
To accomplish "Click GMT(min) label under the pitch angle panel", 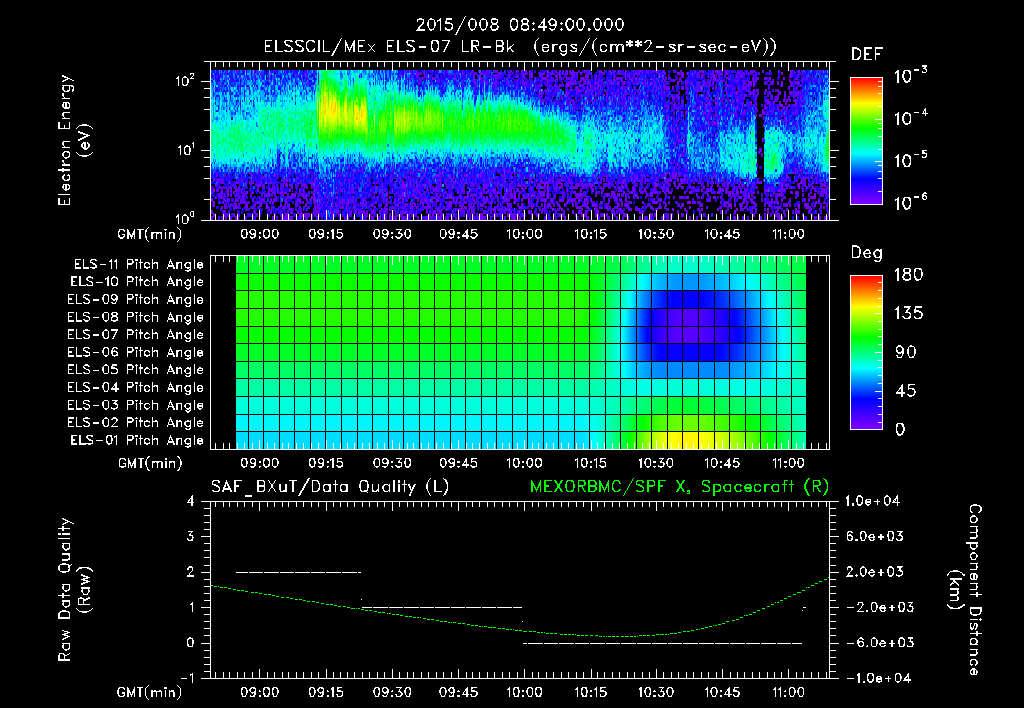I will click(150, 463).
